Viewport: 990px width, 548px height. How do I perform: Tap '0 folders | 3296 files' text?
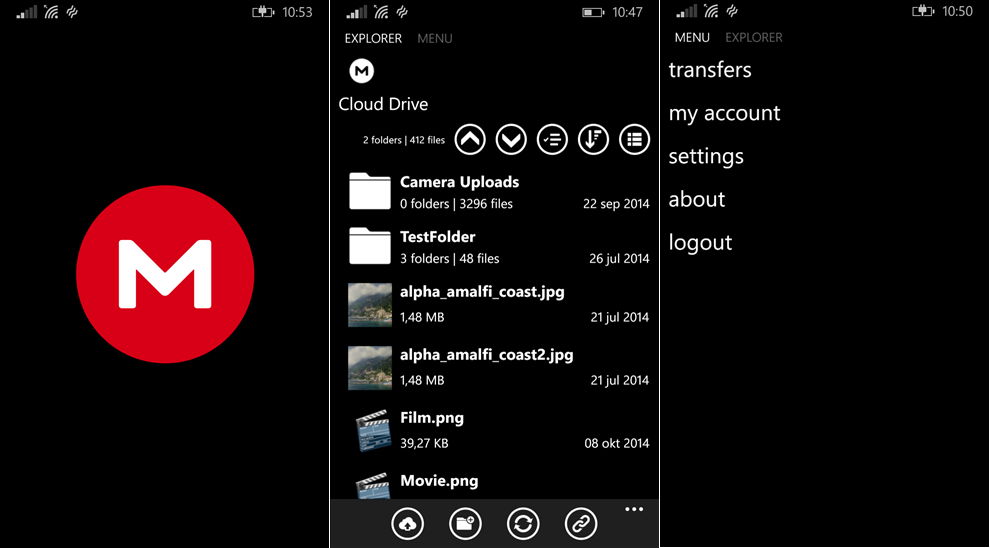456,204
